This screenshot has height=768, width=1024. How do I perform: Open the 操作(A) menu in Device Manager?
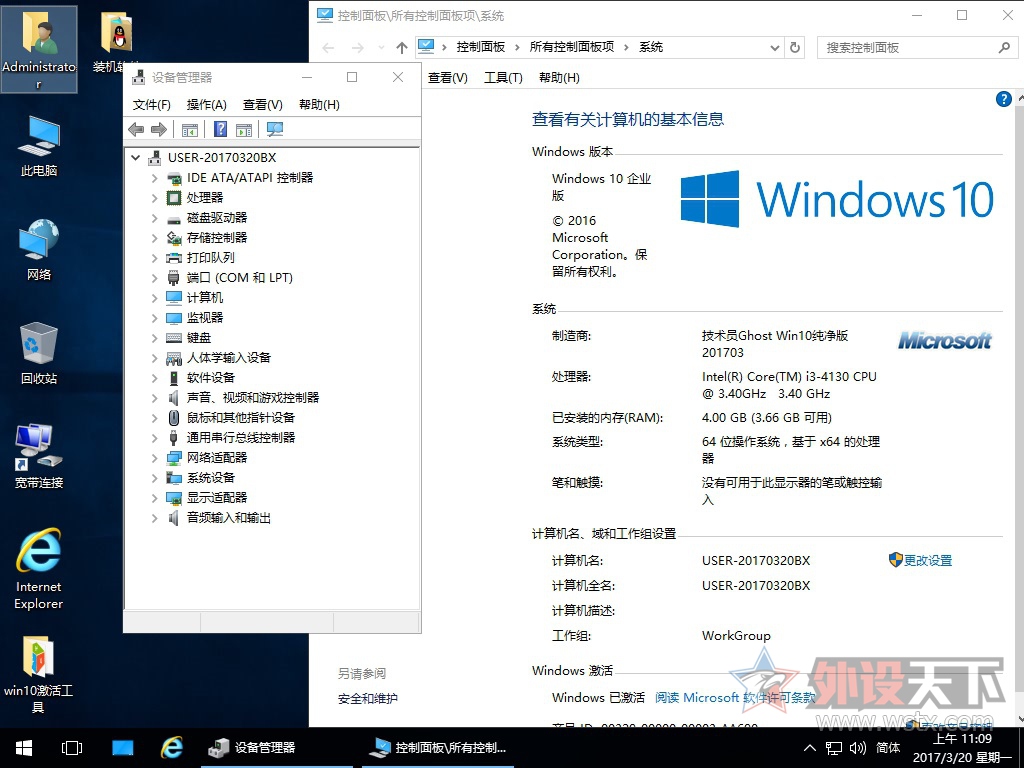[206, 104]
